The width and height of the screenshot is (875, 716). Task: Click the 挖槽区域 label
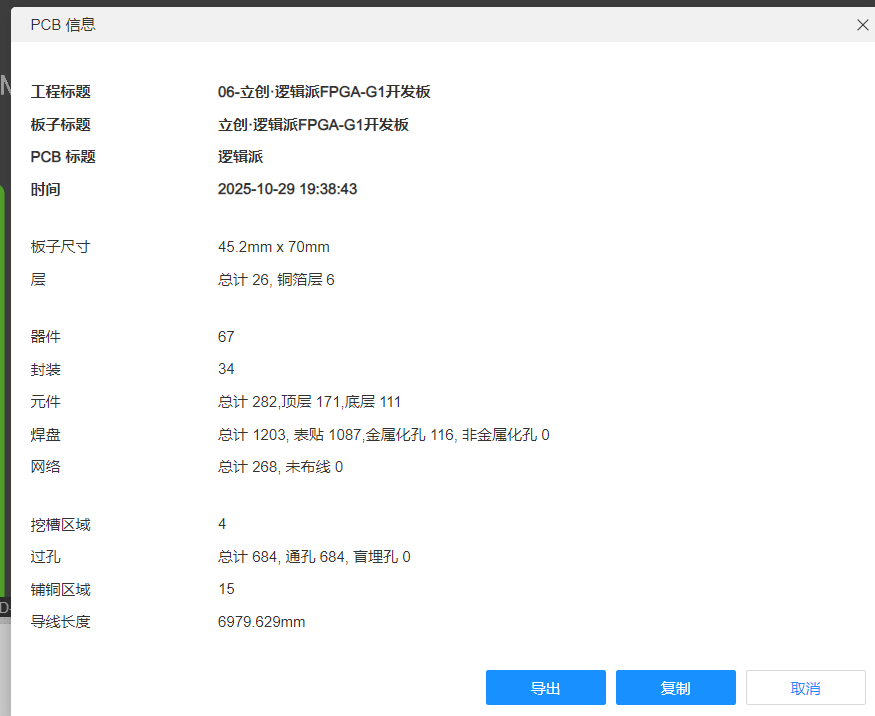[60, 524]
